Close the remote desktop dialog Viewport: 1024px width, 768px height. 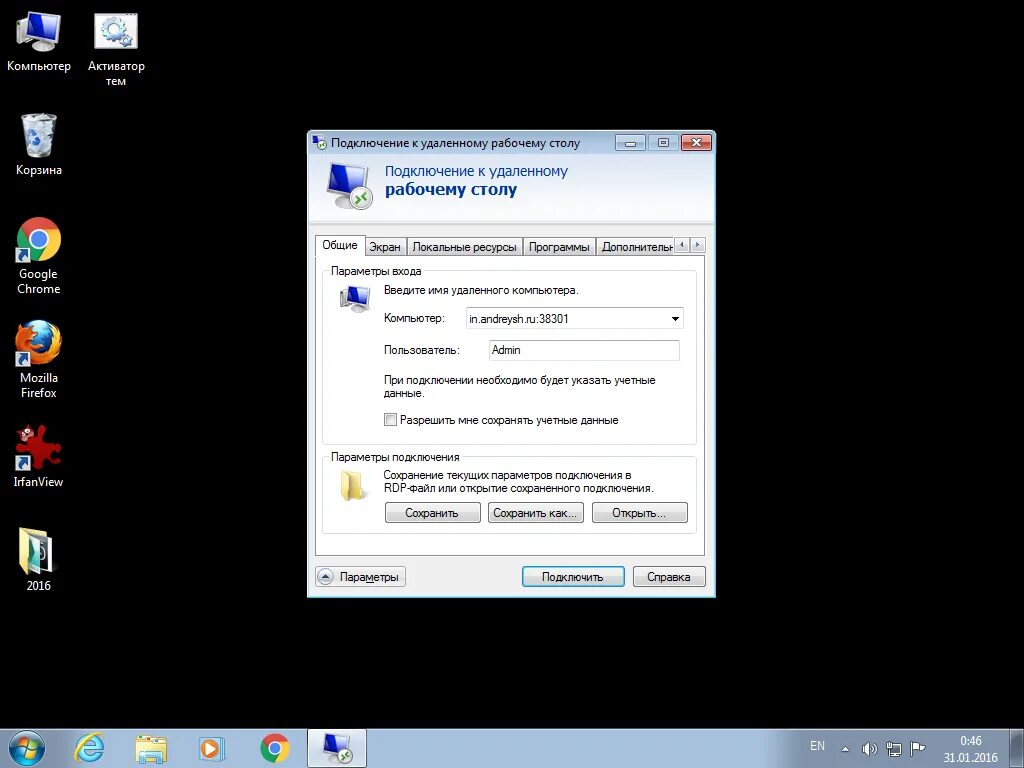696,142
